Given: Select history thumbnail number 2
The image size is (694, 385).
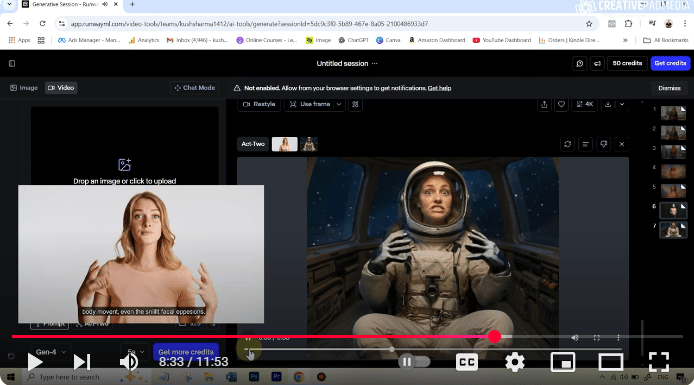Looking at the screenshot, I should pos(673,132).
